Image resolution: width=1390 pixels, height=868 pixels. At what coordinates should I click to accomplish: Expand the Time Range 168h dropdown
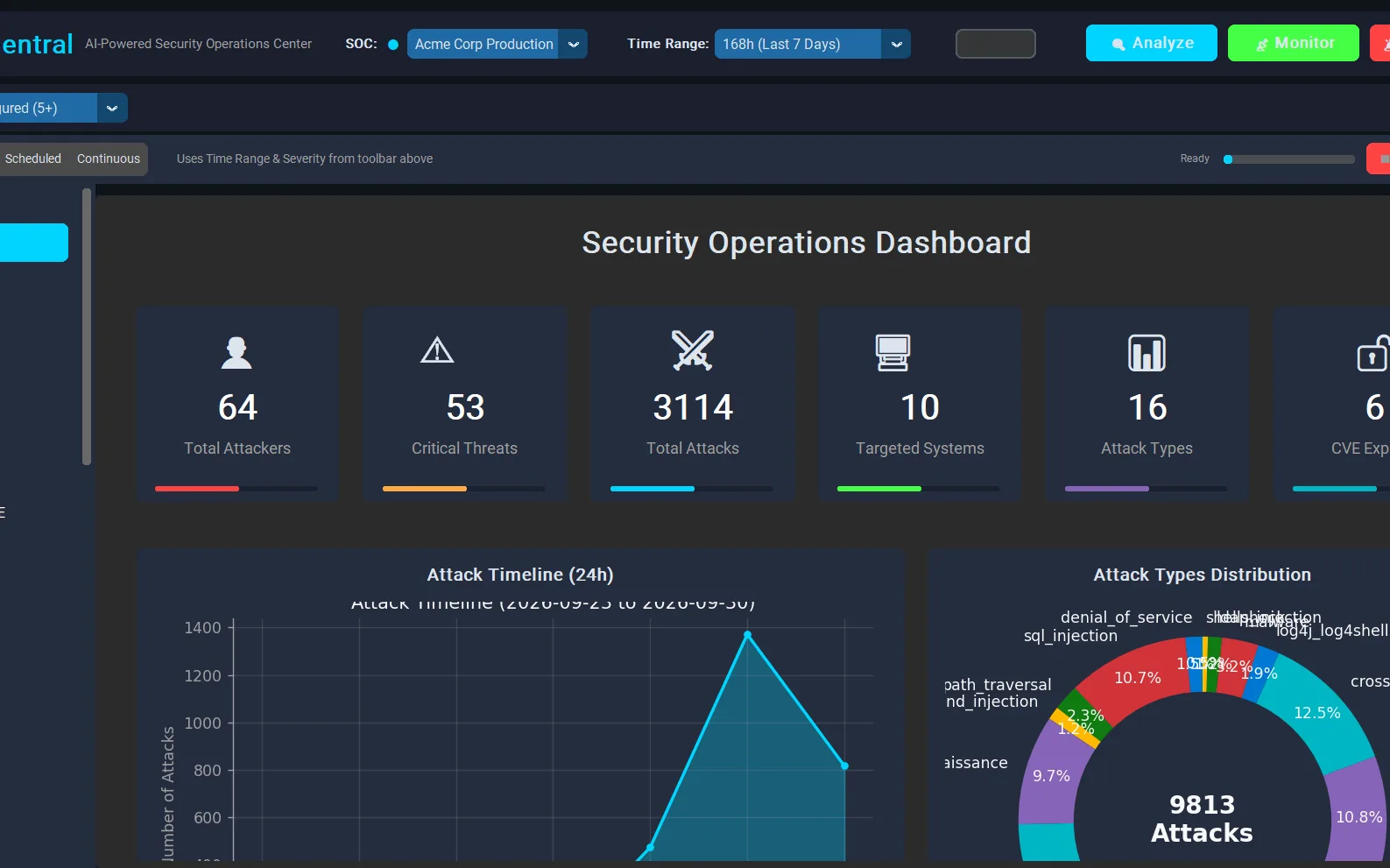[x=812, y=44]
